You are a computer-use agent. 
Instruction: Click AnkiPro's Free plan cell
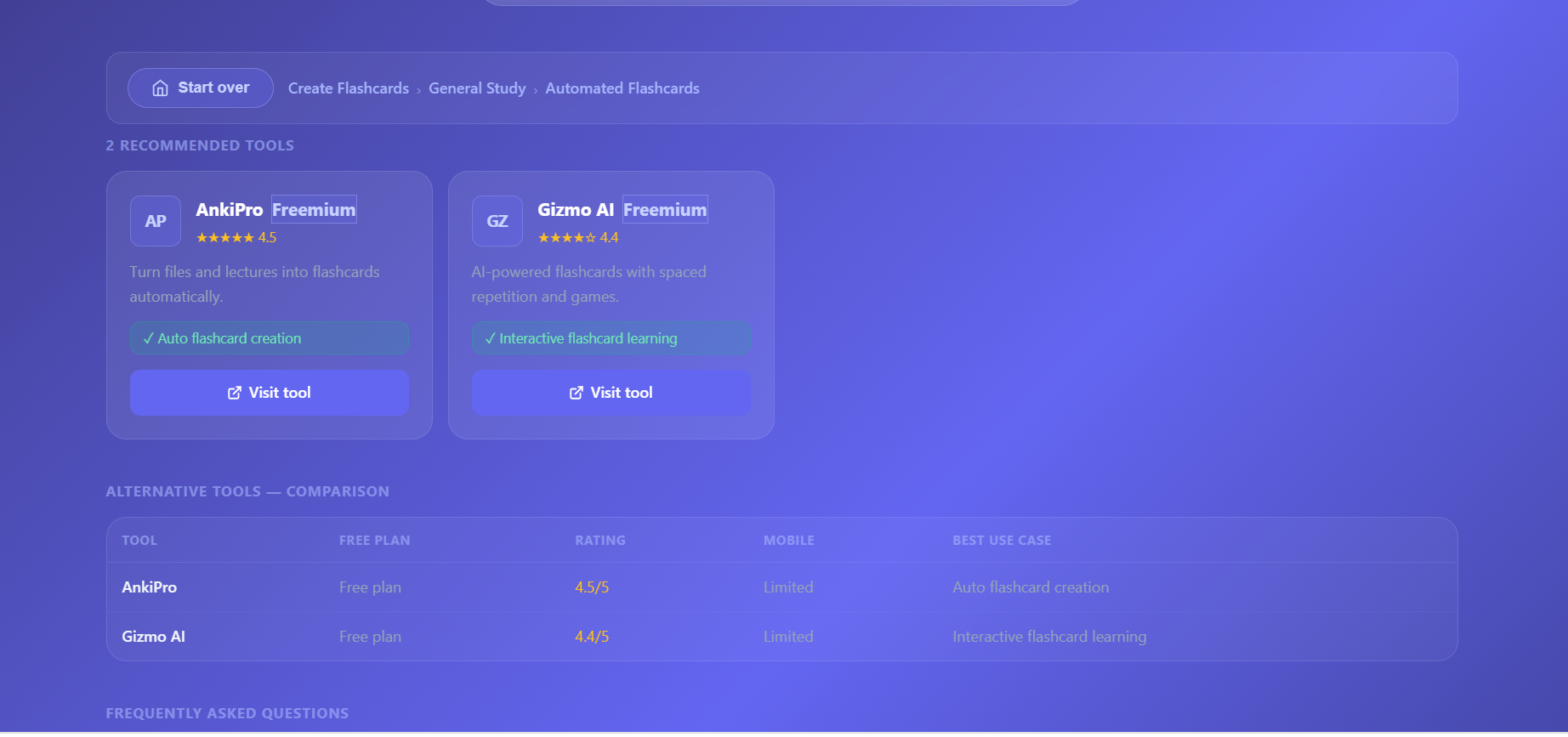[x=370, y=587]
